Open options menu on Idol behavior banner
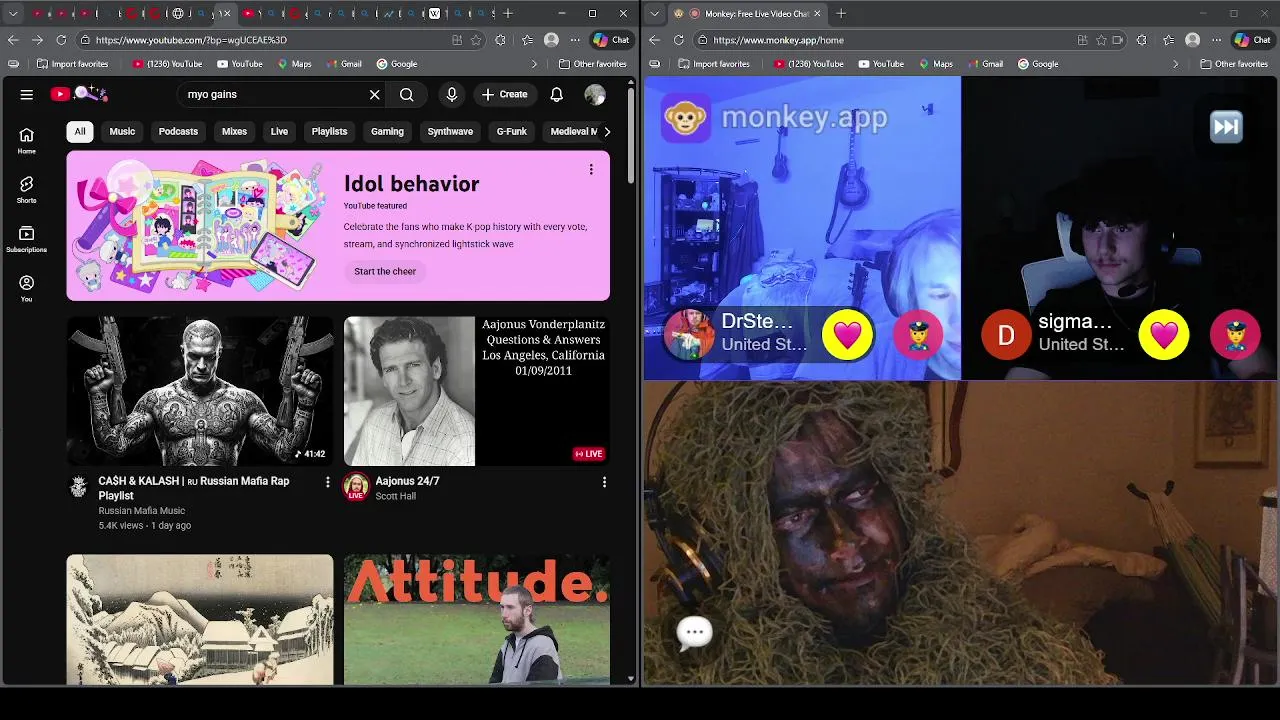The image size is (1280, 720). pos(591,169)
